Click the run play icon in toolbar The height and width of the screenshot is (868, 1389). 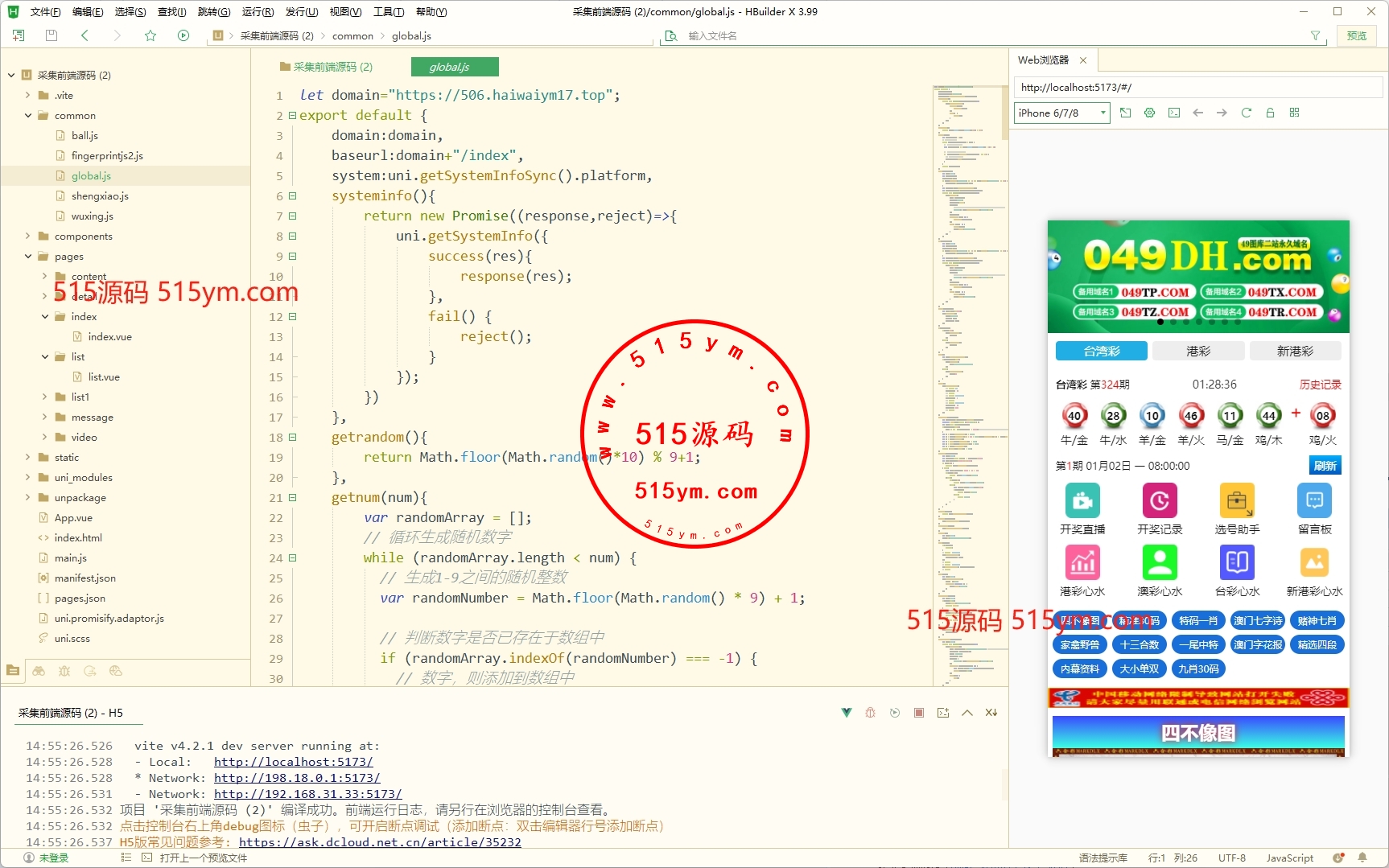coord(183,35)
